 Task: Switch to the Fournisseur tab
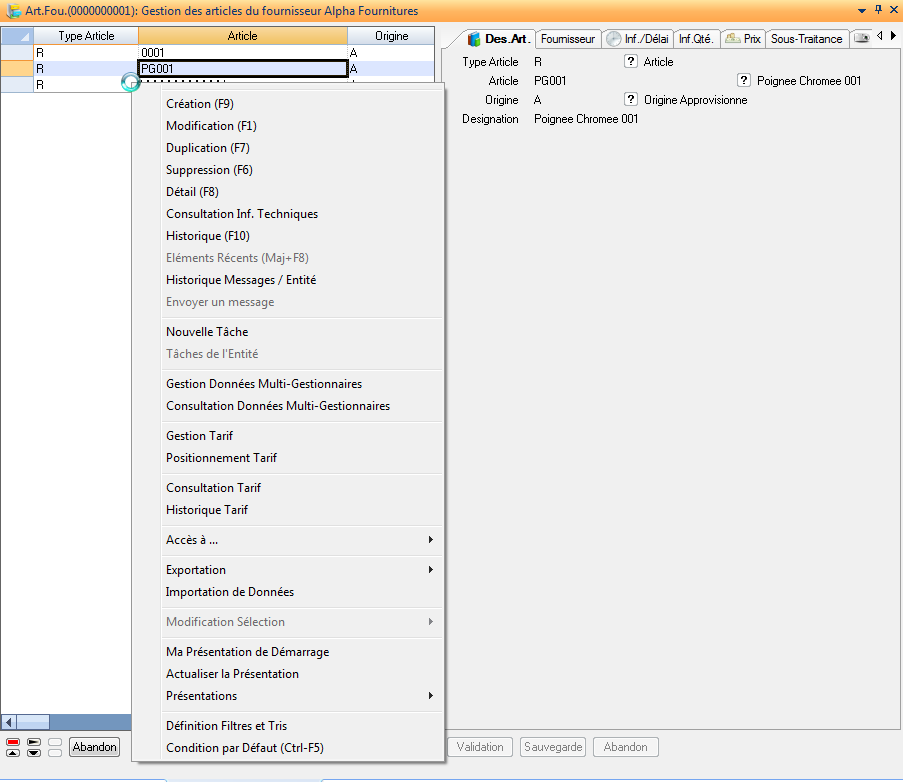click(x=567, y=39)
